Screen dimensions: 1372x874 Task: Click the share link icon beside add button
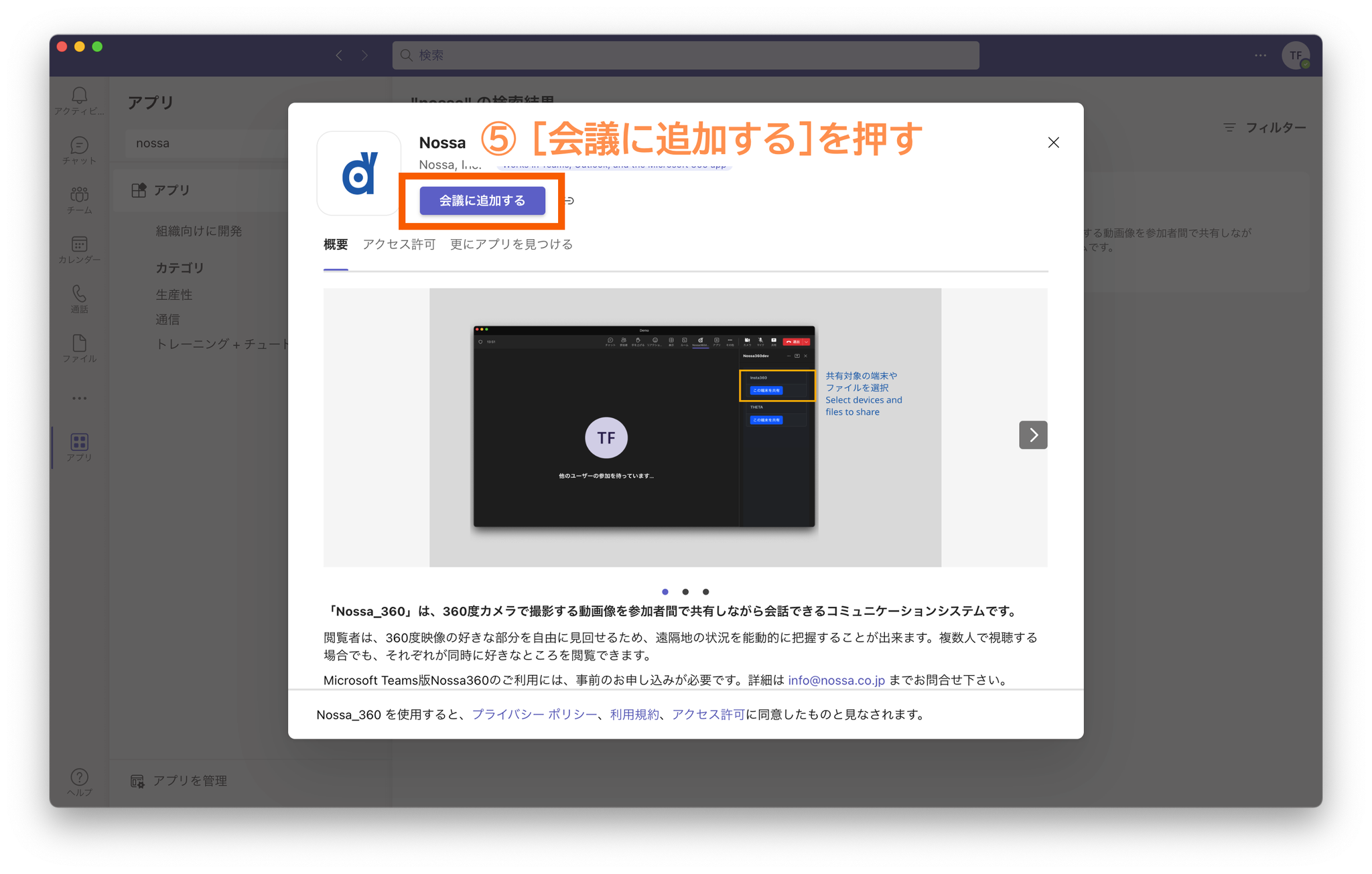pos(569,201)
